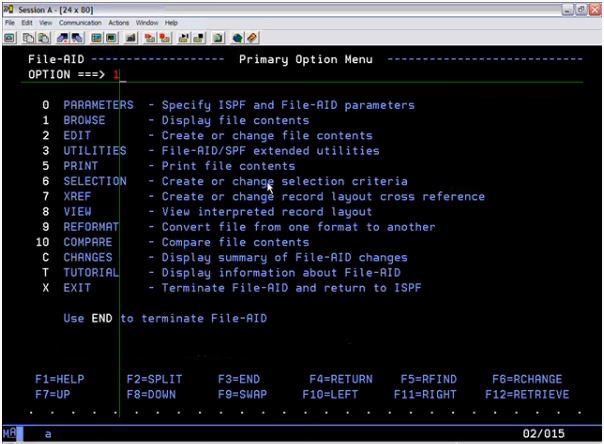Click the CHANGES option text

click(88, 257)
